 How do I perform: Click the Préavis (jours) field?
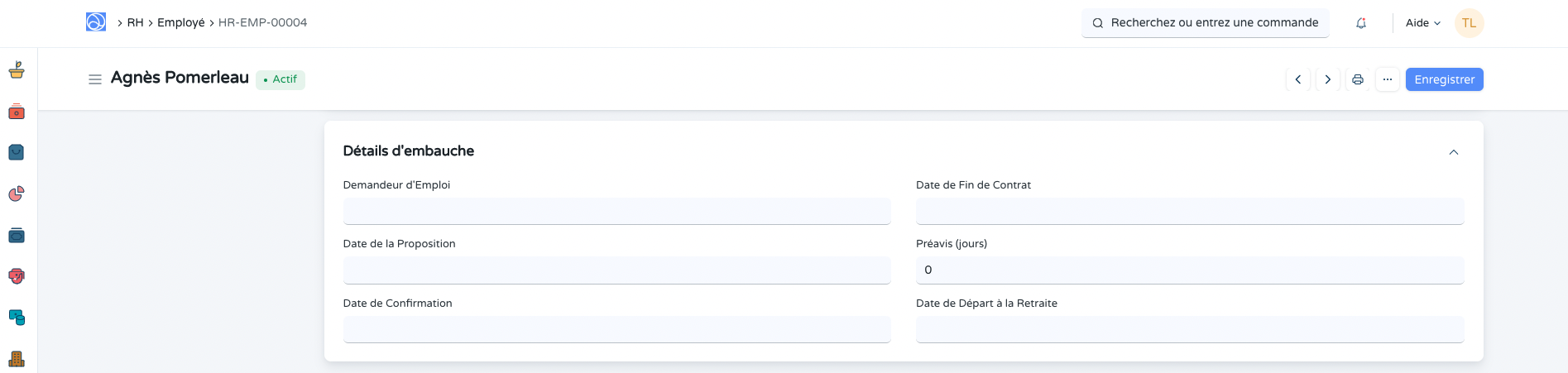pos(1189,270)
